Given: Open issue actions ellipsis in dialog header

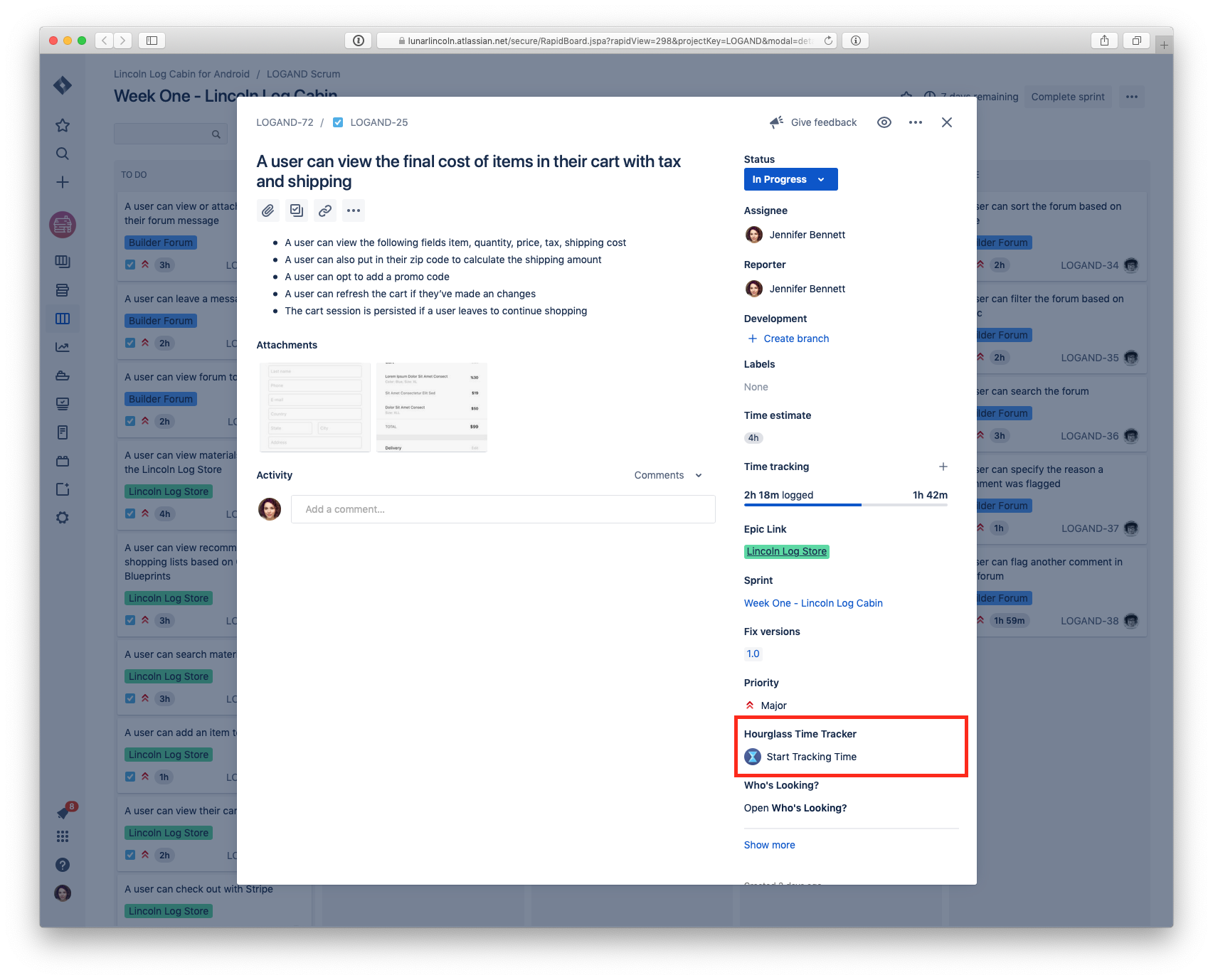Looking at the screenshot, I should [x=916, y=122].
